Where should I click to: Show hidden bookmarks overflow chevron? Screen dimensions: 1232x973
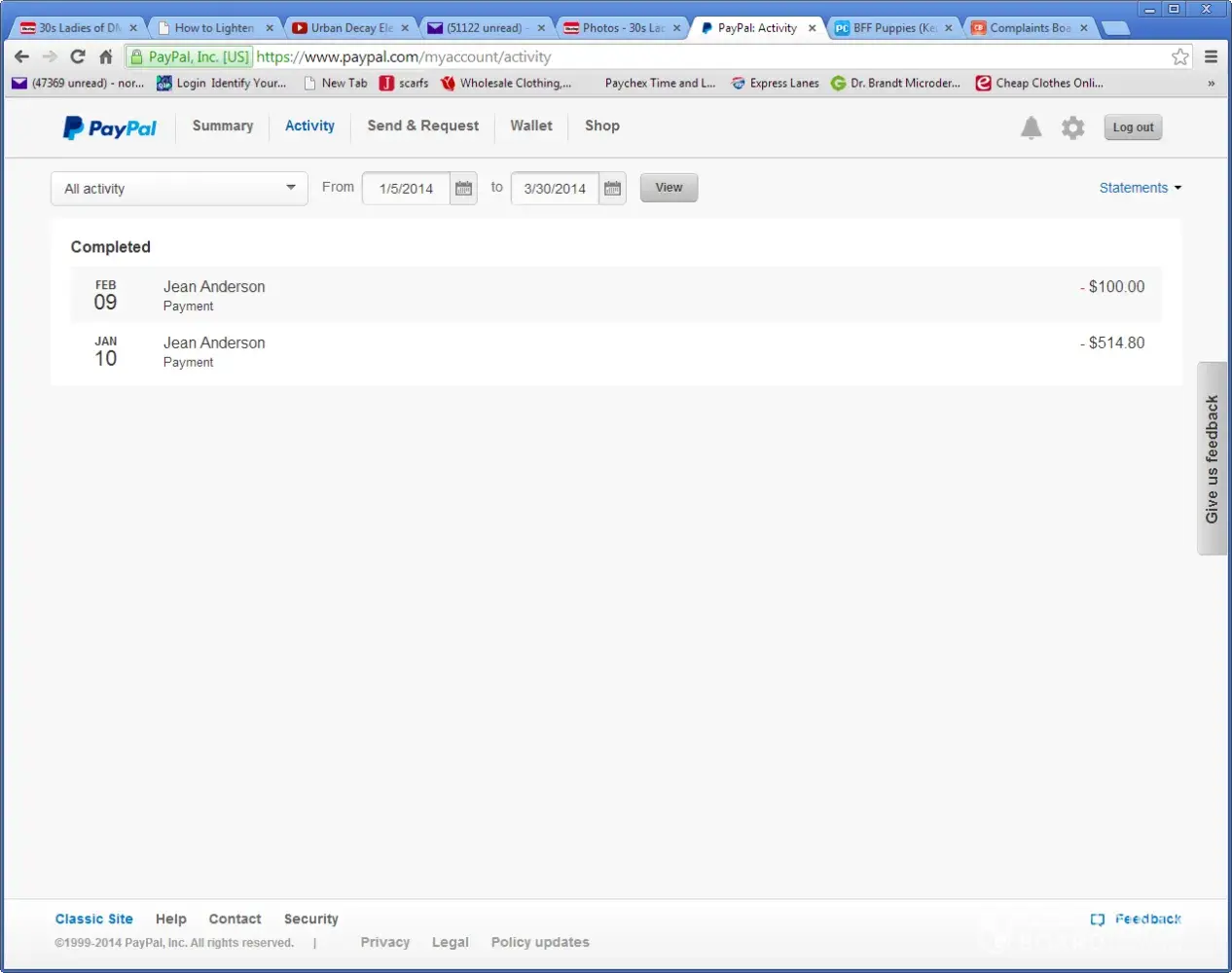(1211, 84)
